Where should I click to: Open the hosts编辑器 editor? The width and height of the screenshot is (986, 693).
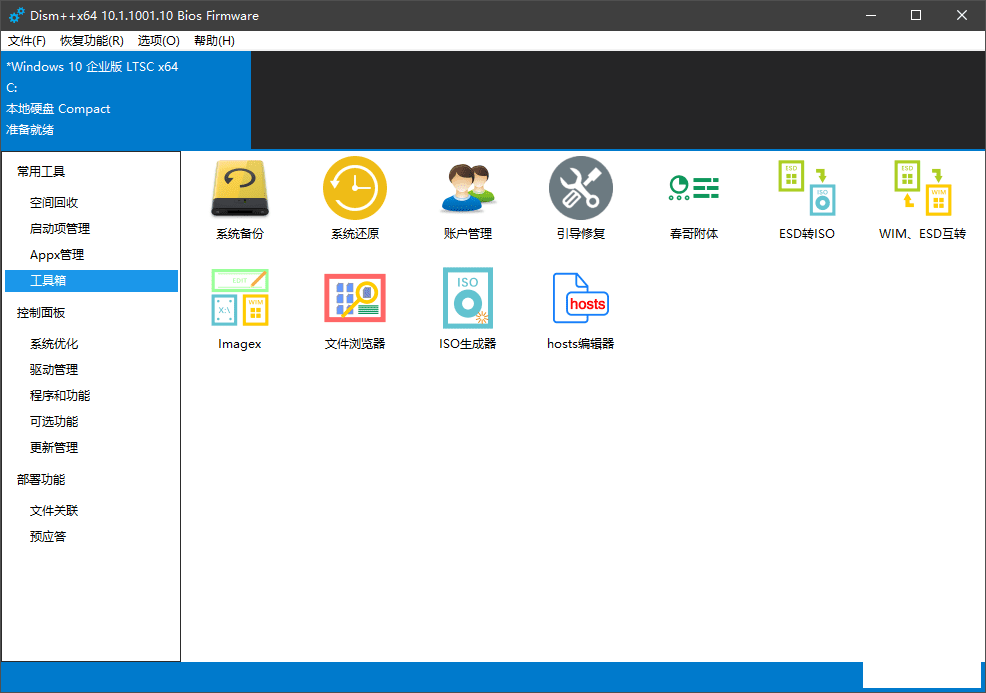point(580,309)
